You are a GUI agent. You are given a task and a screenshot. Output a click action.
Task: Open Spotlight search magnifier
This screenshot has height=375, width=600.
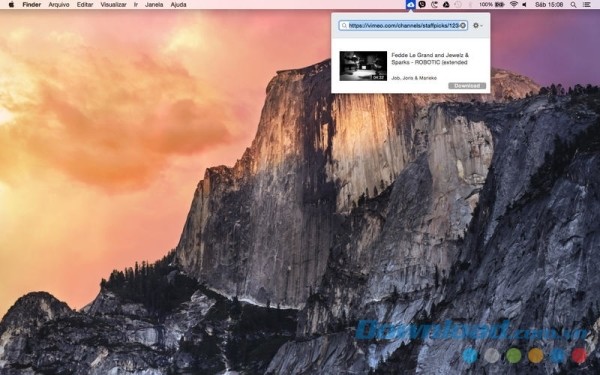[x=573, y=5]
